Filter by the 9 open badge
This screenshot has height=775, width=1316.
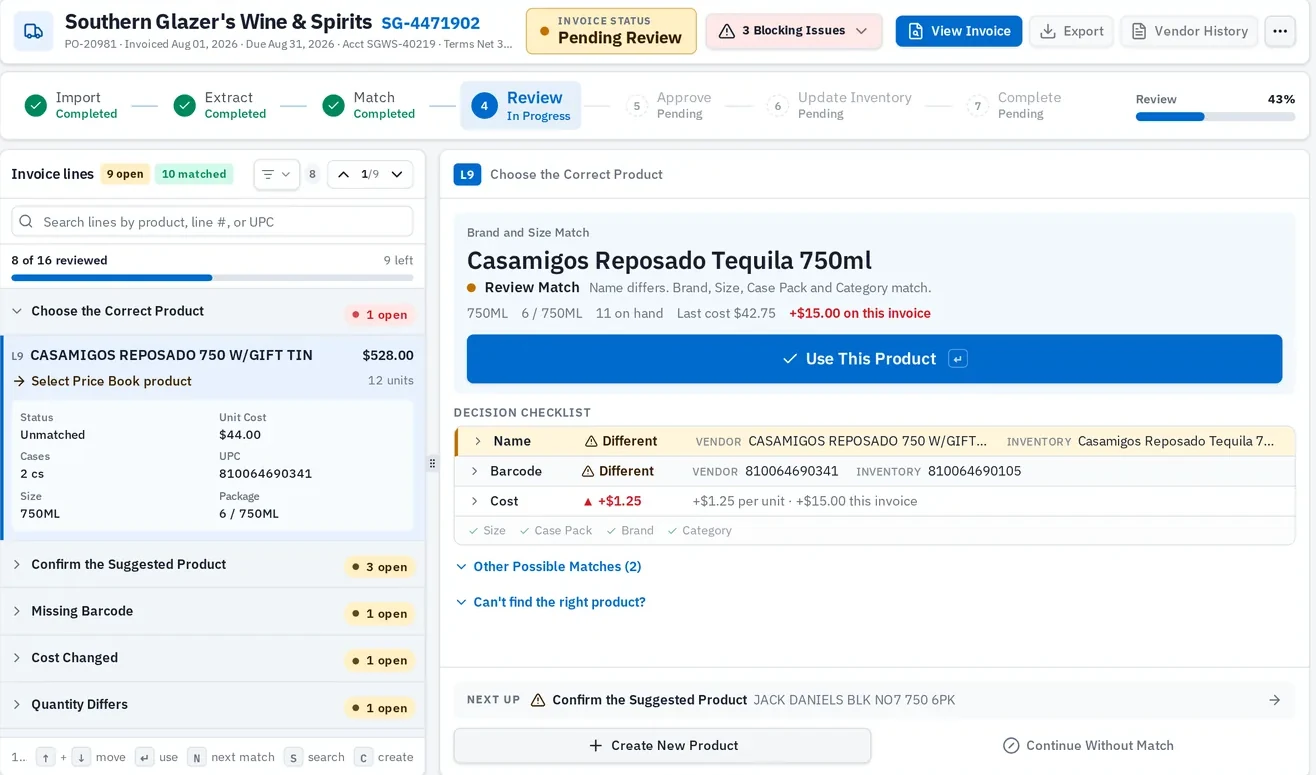click(x=125, y=174)
